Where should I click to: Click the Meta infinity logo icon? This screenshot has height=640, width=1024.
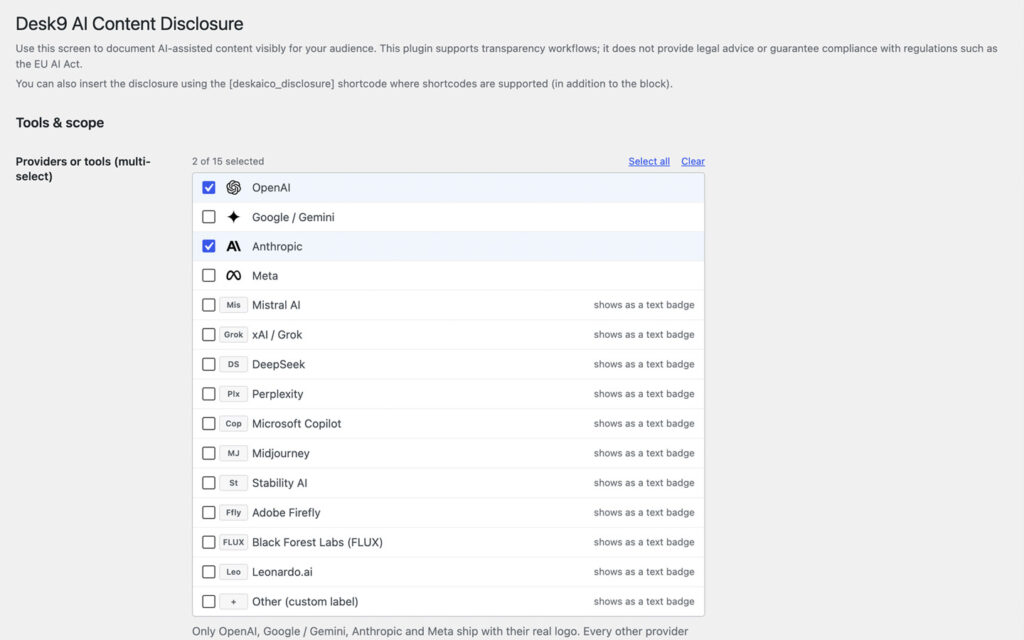pos(233,276)
